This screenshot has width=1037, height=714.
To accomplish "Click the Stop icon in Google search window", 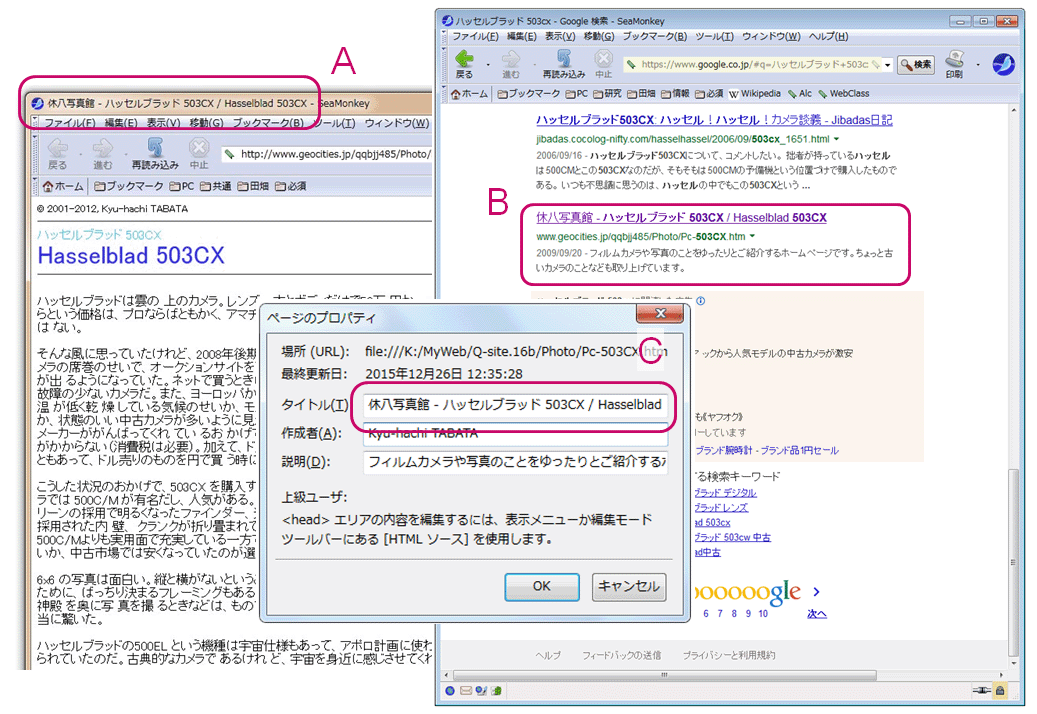I will coord(603,59).
